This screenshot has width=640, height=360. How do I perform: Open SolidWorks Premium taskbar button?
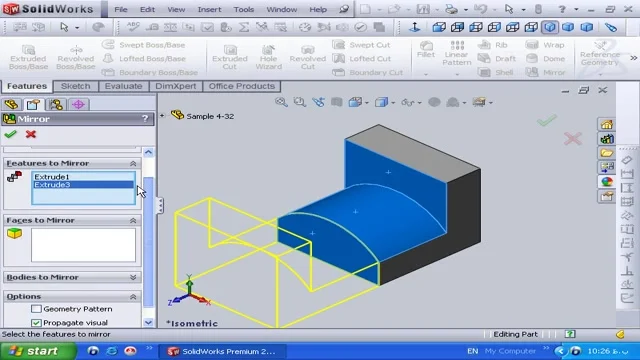(x=222, y=351)
